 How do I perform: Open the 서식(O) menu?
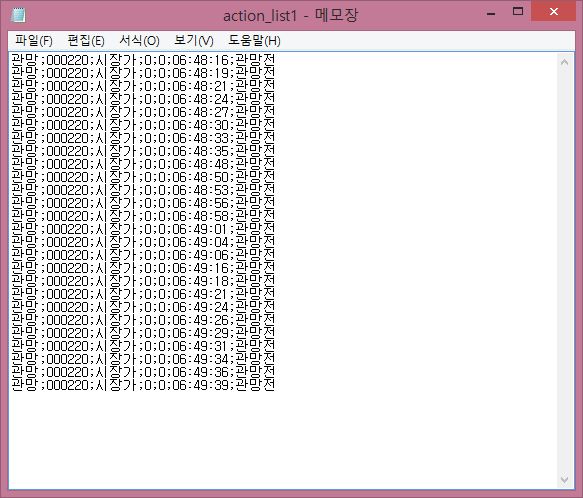pos(139,41)
